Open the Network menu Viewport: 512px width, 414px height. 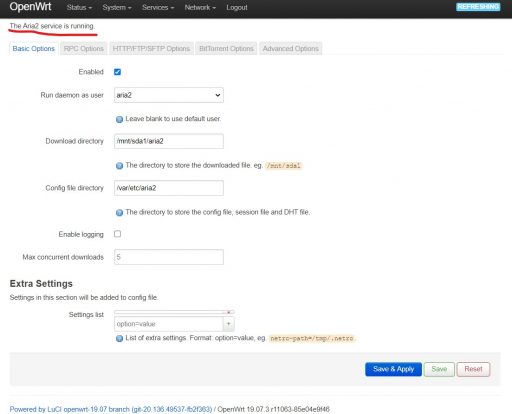(x=200, y=7)
